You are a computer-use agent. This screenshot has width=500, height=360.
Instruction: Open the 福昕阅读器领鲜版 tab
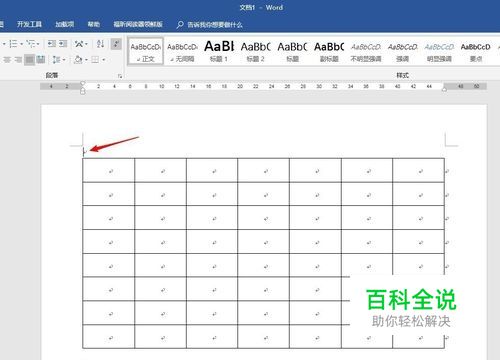point(138,24)
